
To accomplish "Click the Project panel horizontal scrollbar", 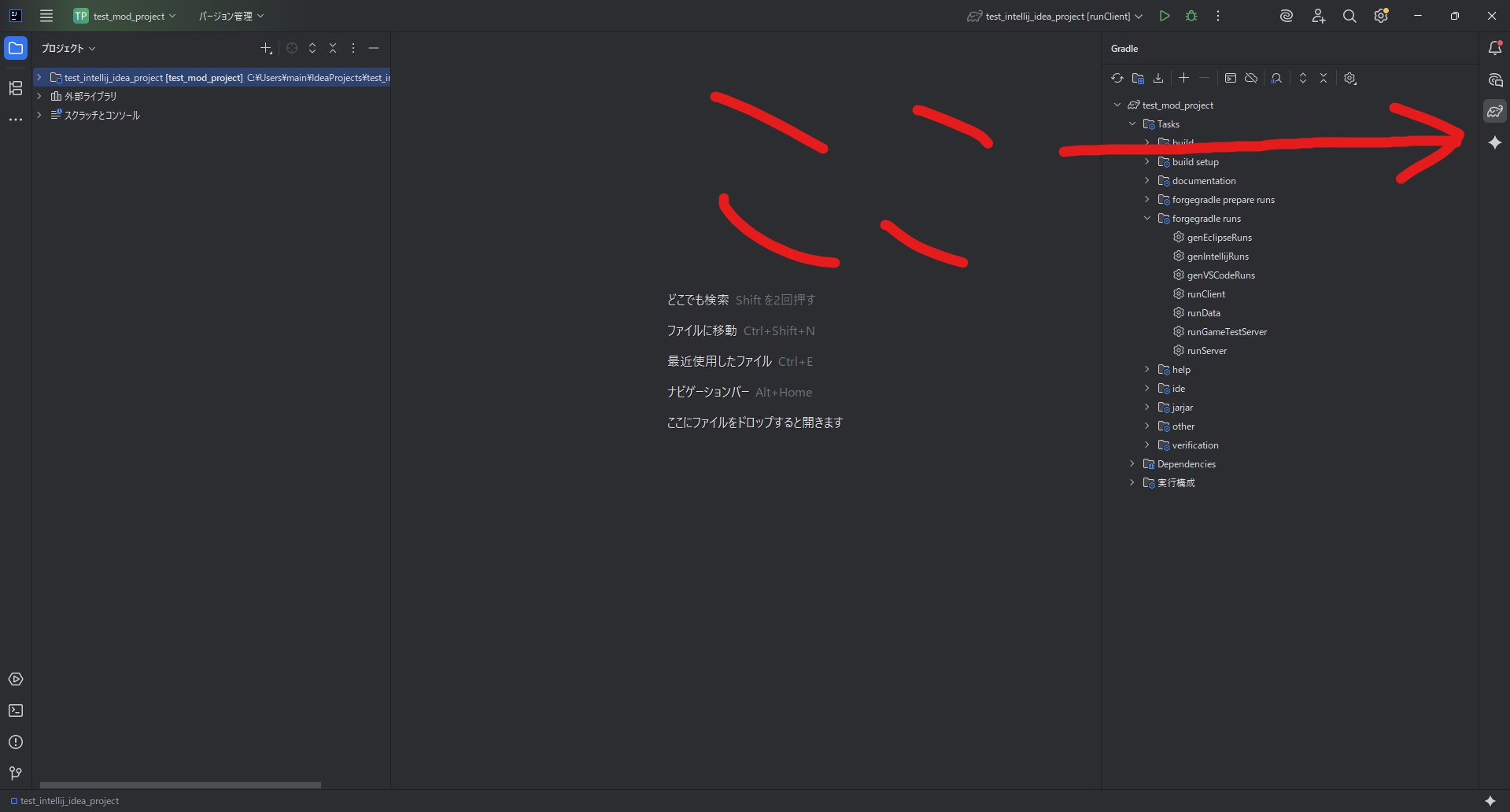I will (x=180, y=784).
